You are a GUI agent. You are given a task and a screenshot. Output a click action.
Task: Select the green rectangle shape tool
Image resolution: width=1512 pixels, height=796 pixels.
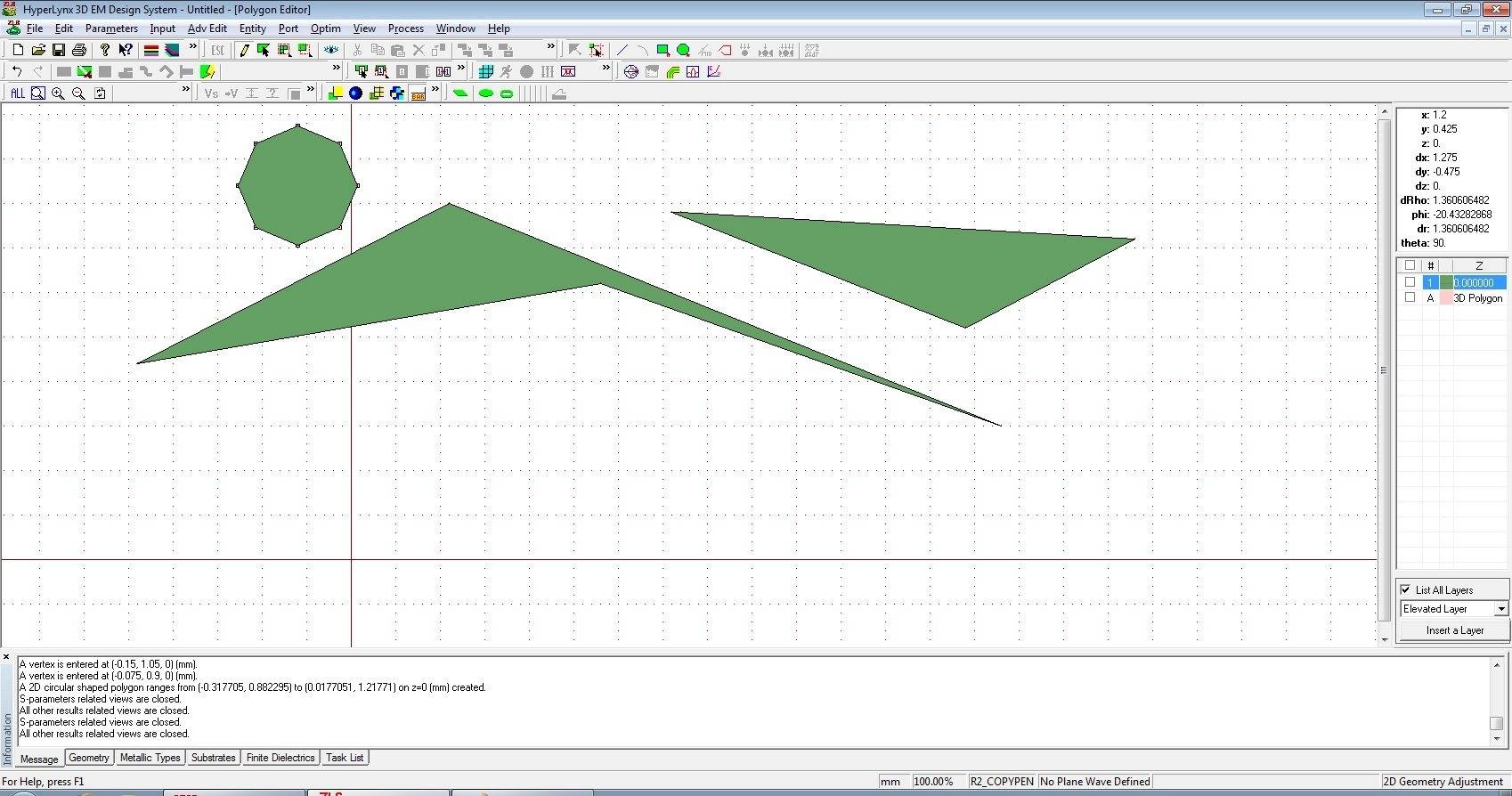tap(663, 50)
